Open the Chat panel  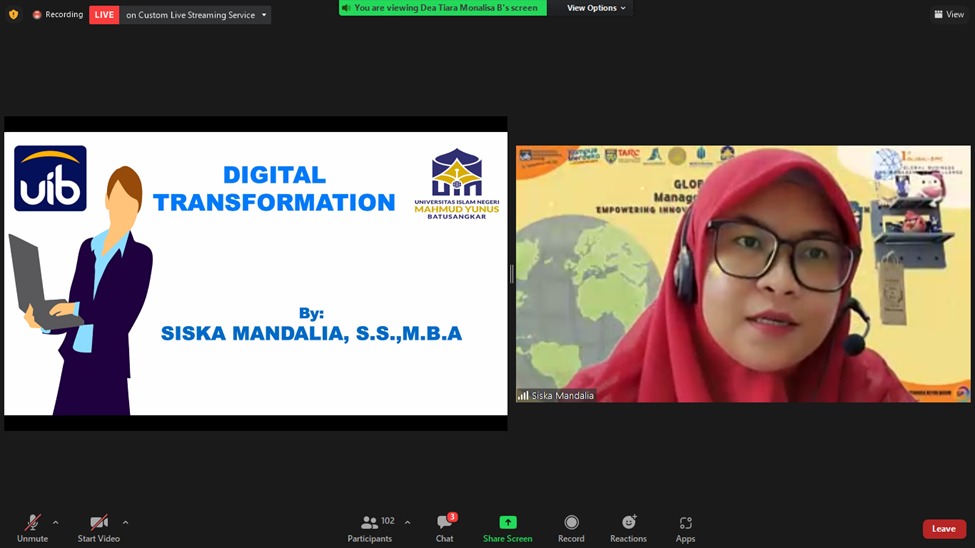click(445, 528)
